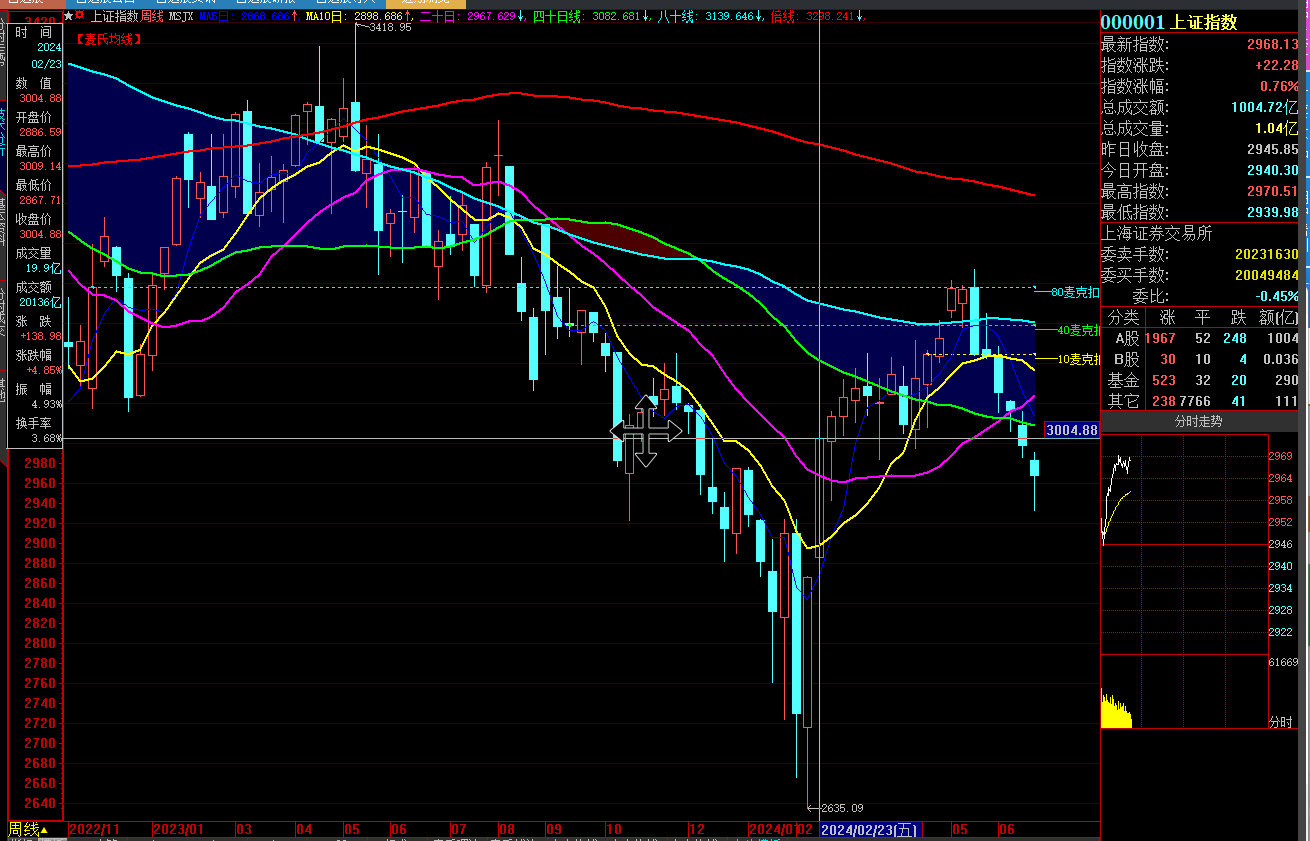Click the 000001 上证指数 title in side panel
1310x841 pixels.
point(1169,22)
